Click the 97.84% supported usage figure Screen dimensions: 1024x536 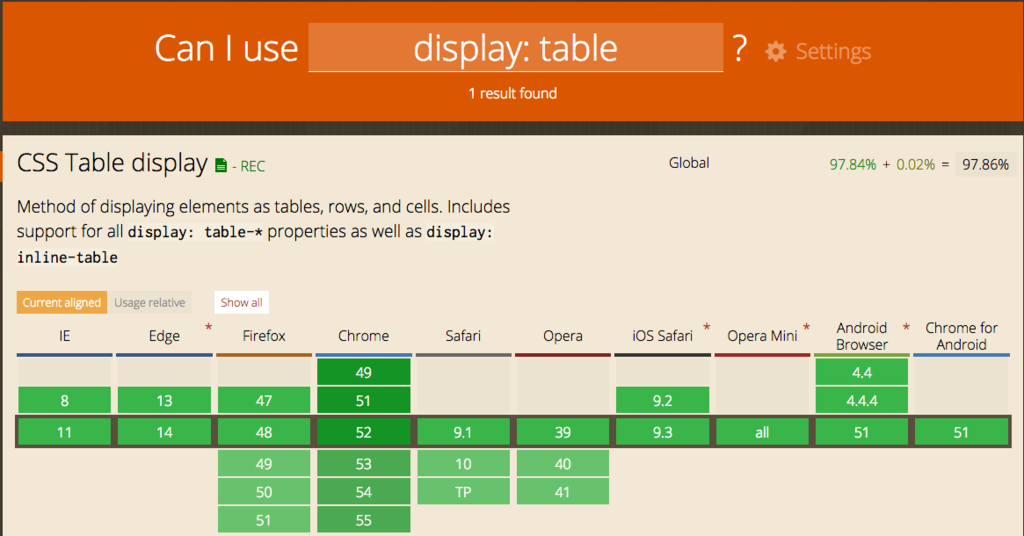pyautogui.click(x=852, y=165)
